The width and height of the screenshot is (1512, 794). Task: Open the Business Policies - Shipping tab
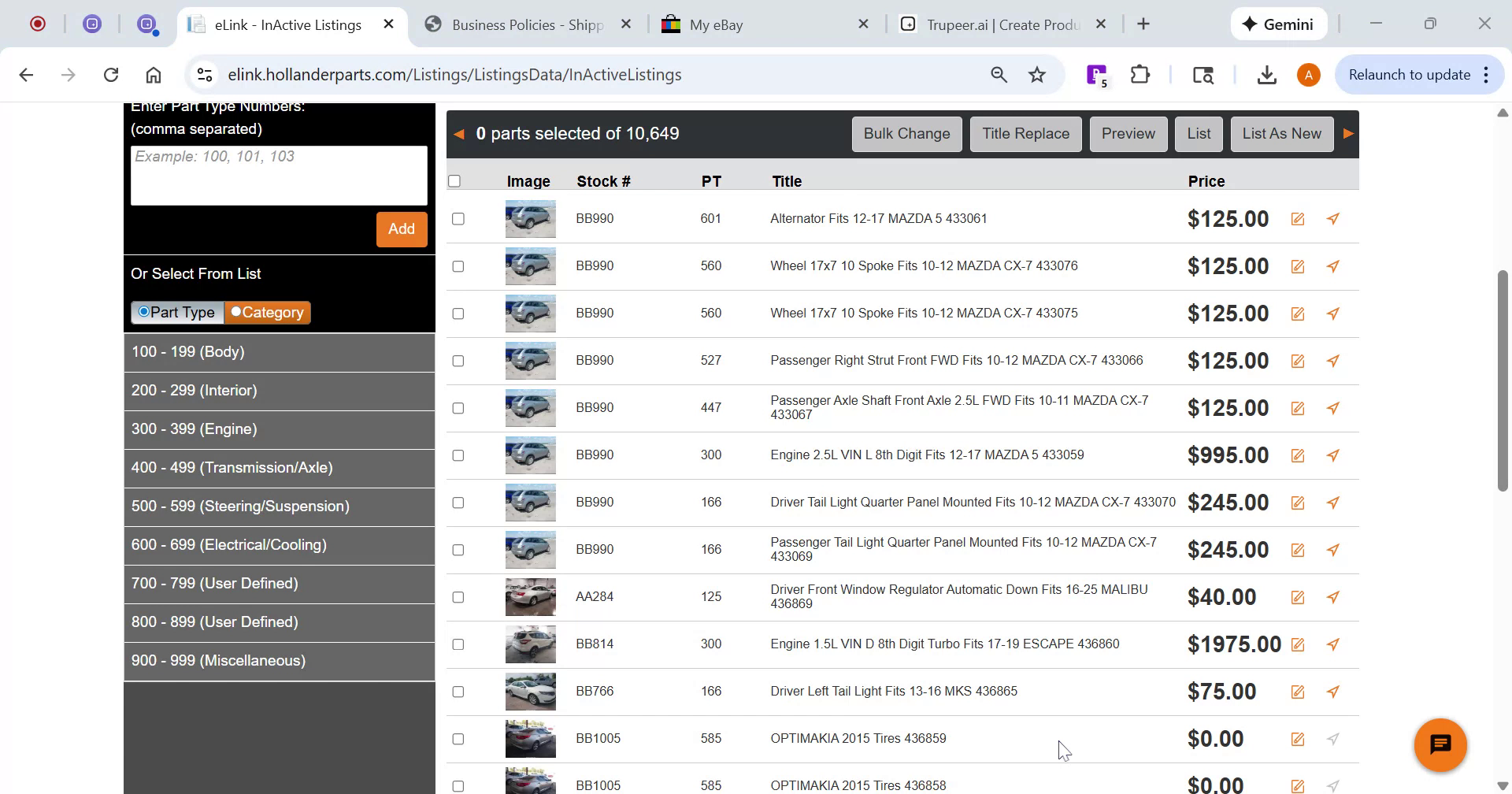click(520, 24)
